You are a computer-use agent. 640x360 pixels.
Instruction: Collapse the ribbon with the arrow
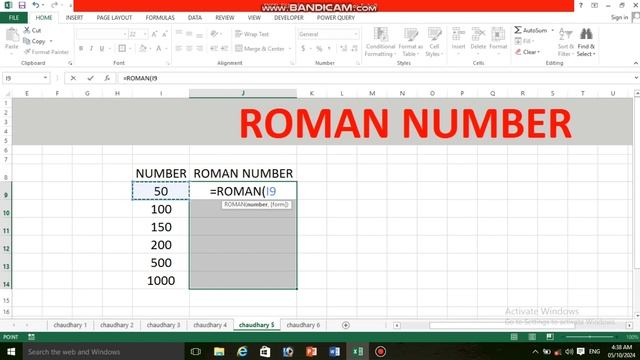click(x=636, y=63)
